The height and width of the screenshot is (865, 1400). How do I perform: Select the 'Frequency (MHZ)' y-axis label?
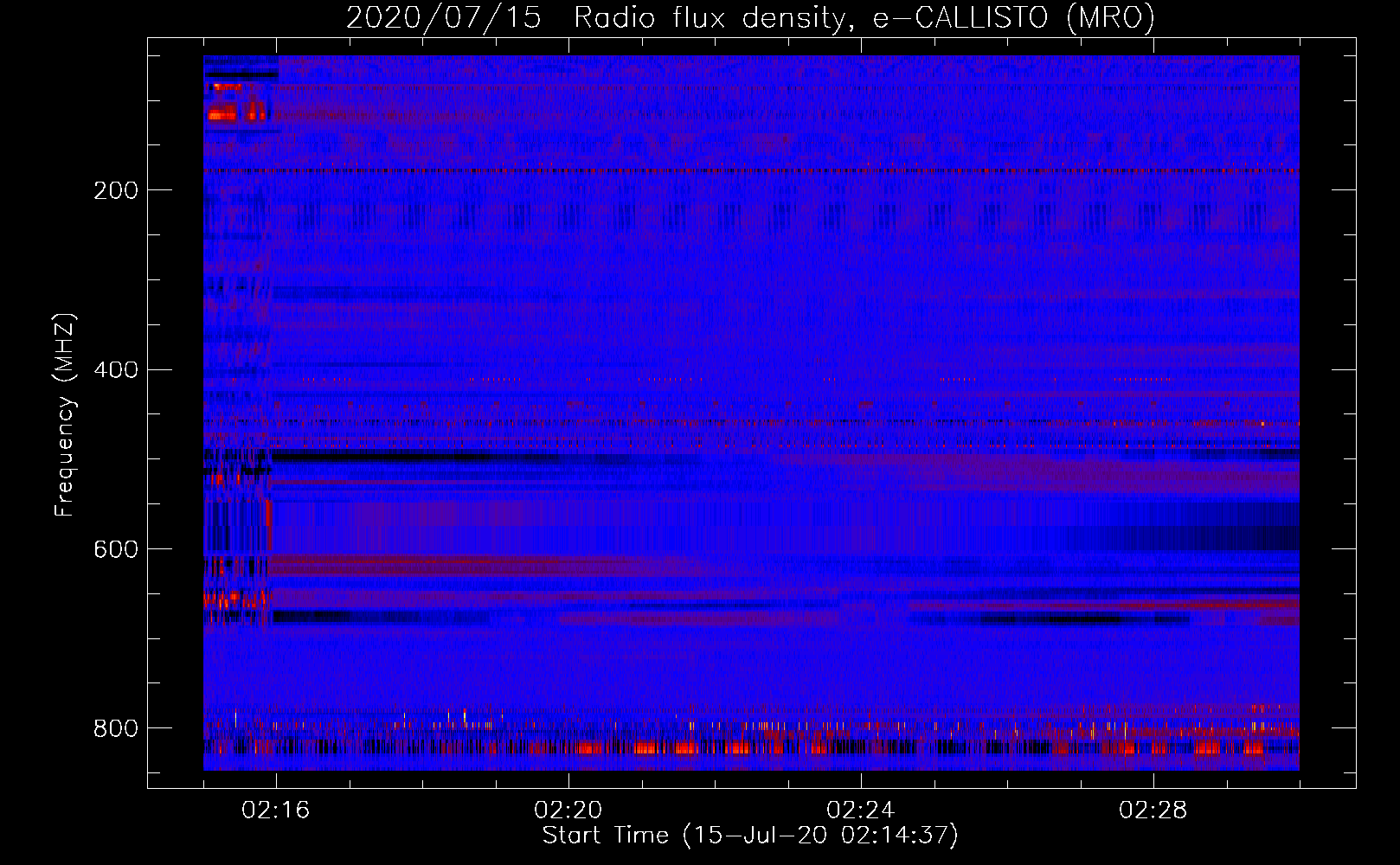tap(65, 414)
